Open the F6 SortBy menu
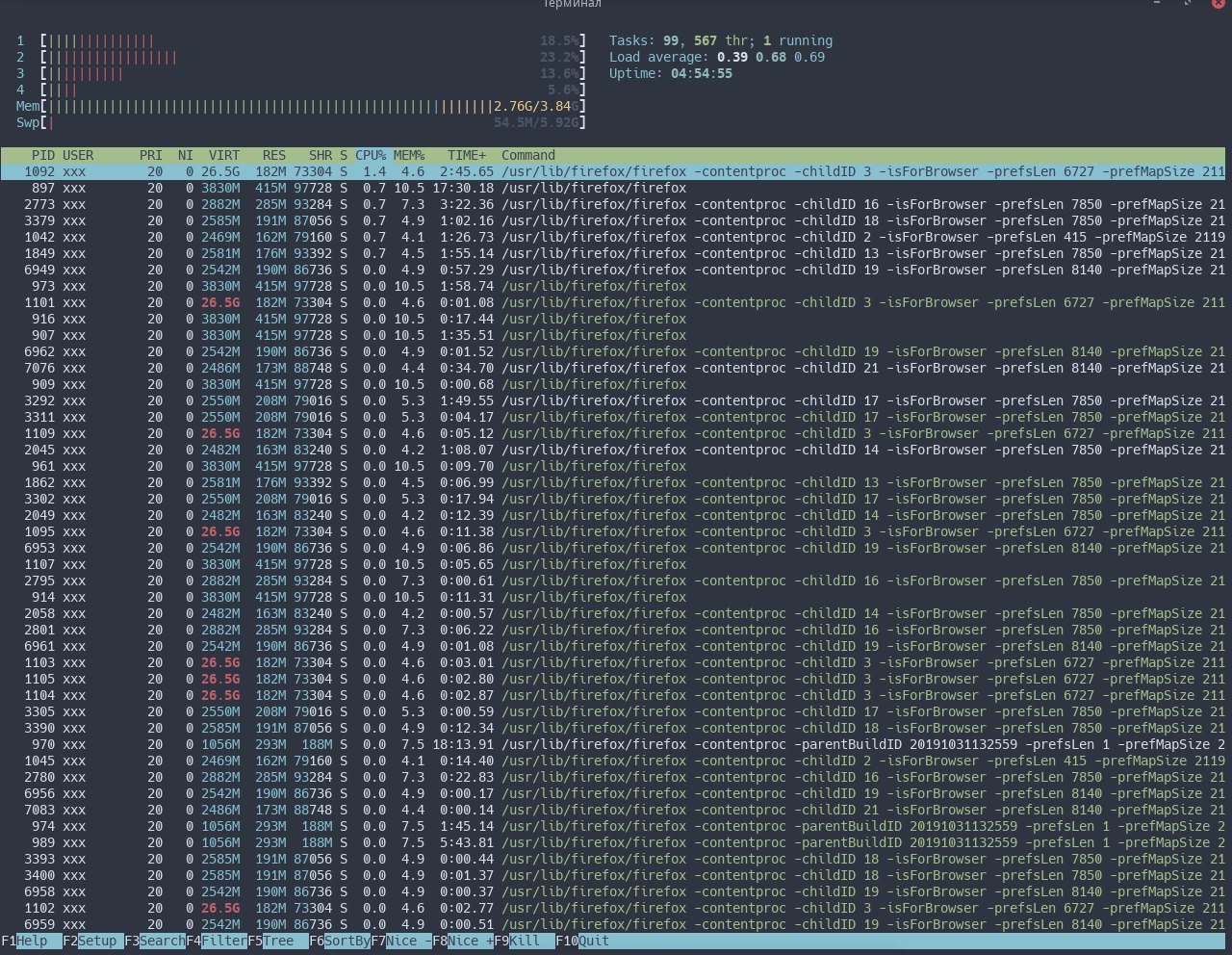Image resolution: width=1232 pixels, height=955 pixels. coord(340,941)
